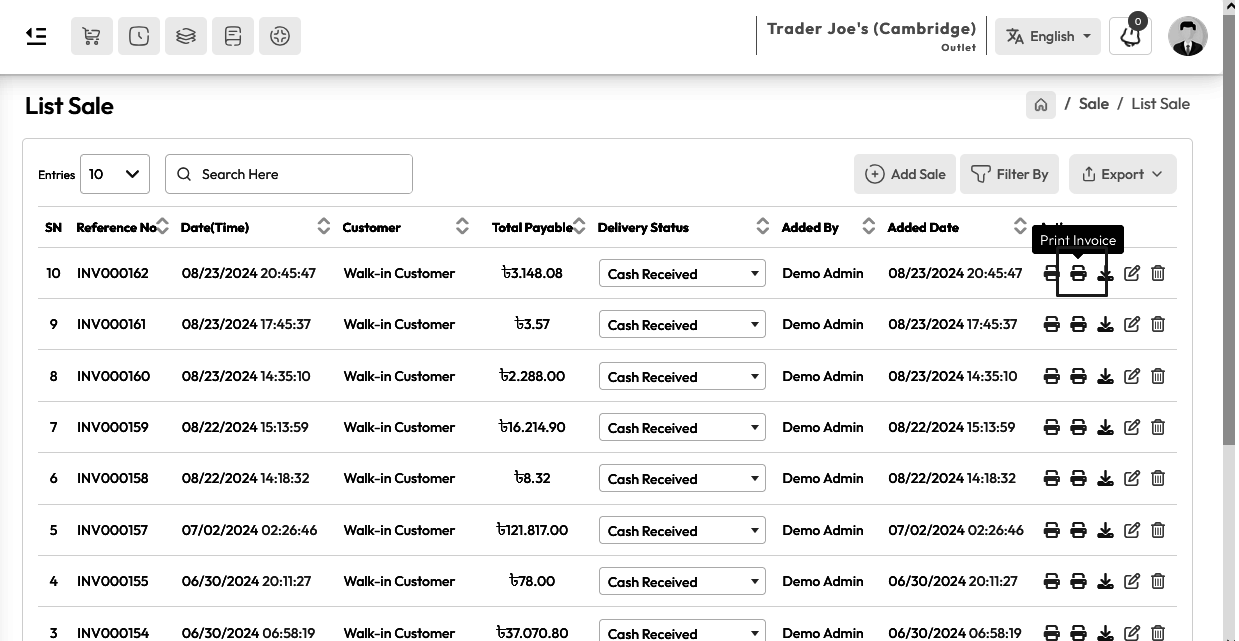The image size is (1239, 641).
Task: Open the English language dropdown
Action: point(1048,36)
